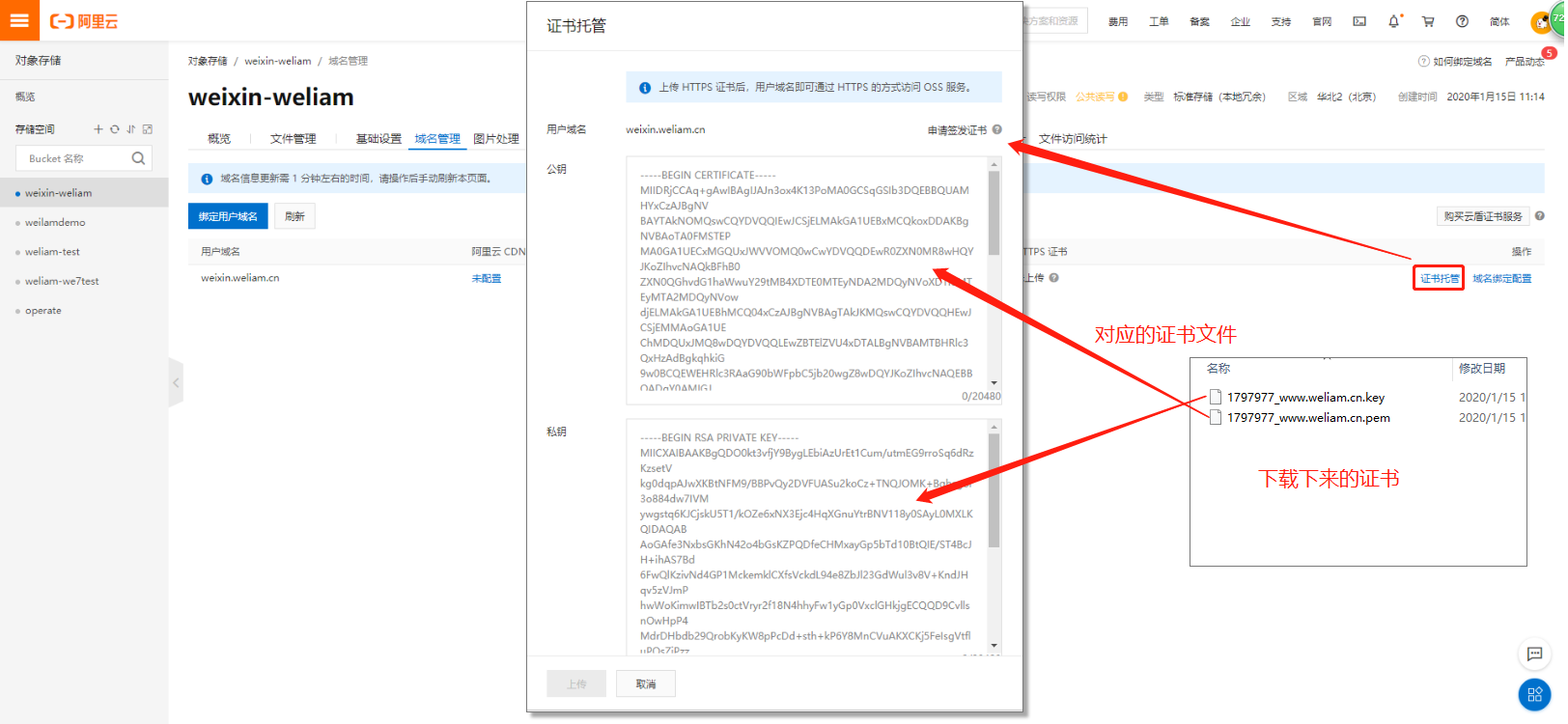Switch to the 概览 bucket tab
Screen dimensions: 1568x724
tap(219, 139)
